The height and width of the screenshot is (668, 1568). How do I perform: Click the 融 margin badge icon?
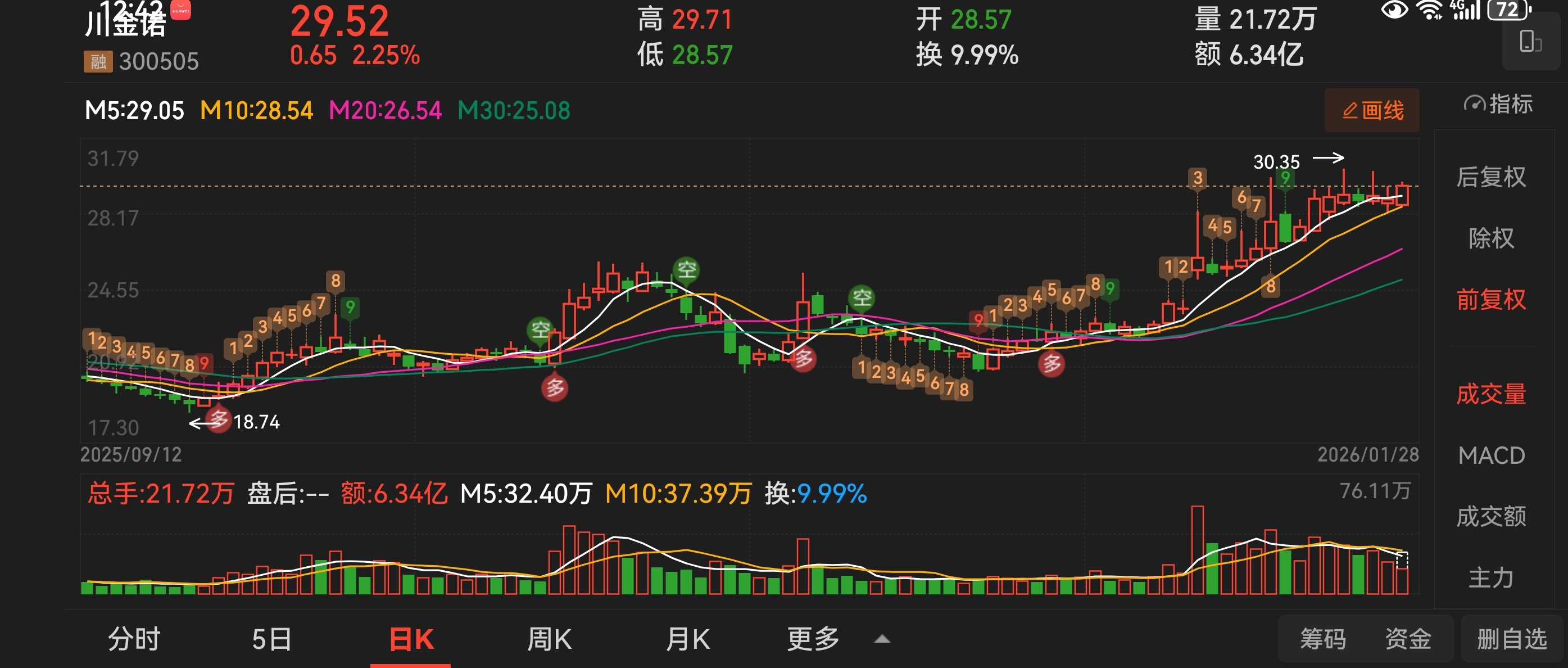click(98, 61)
